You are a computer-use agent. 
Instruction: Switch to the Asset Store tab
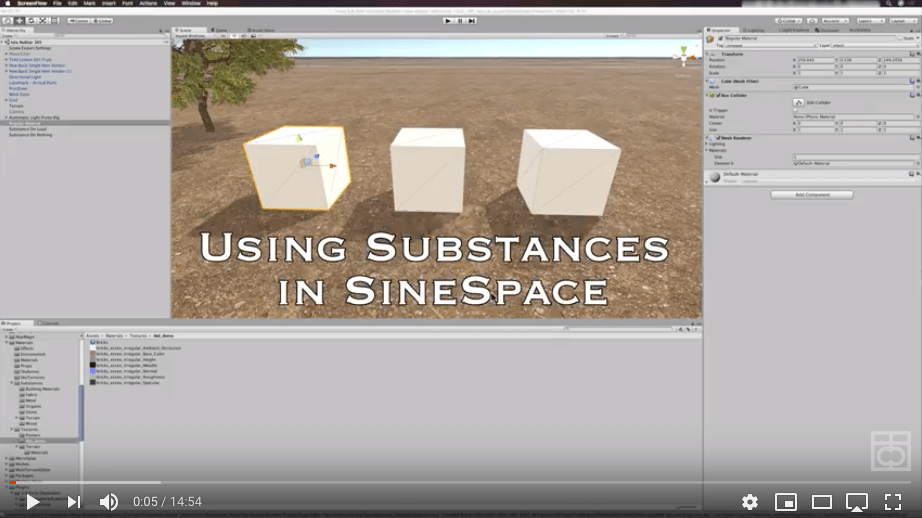click(260, 30)
